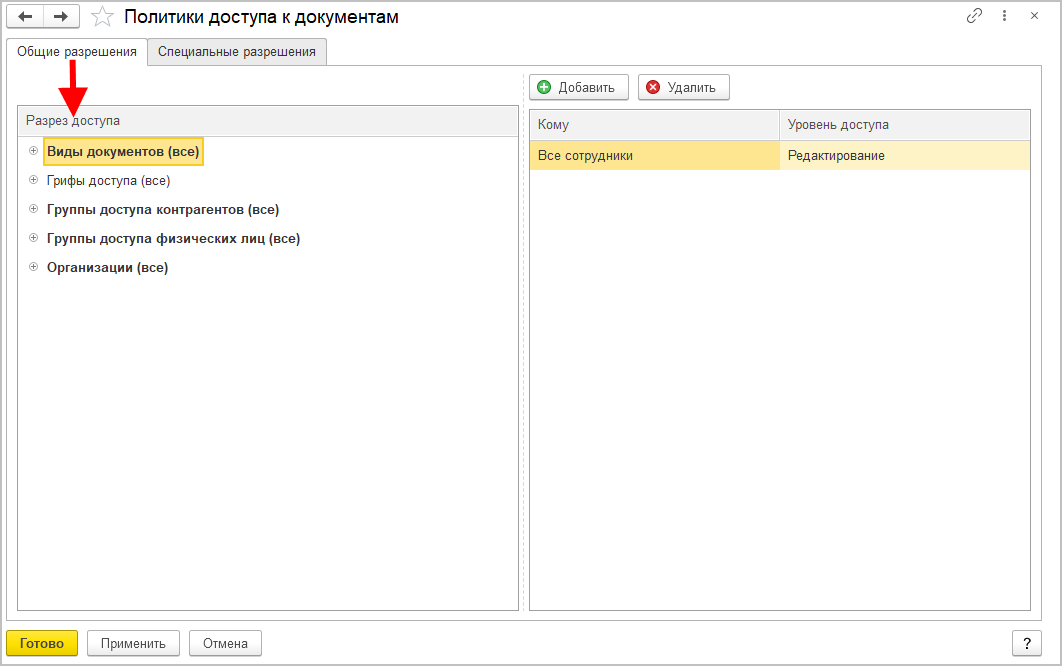
Task: Add window to favorites with star icon
Action: point(102,16)
